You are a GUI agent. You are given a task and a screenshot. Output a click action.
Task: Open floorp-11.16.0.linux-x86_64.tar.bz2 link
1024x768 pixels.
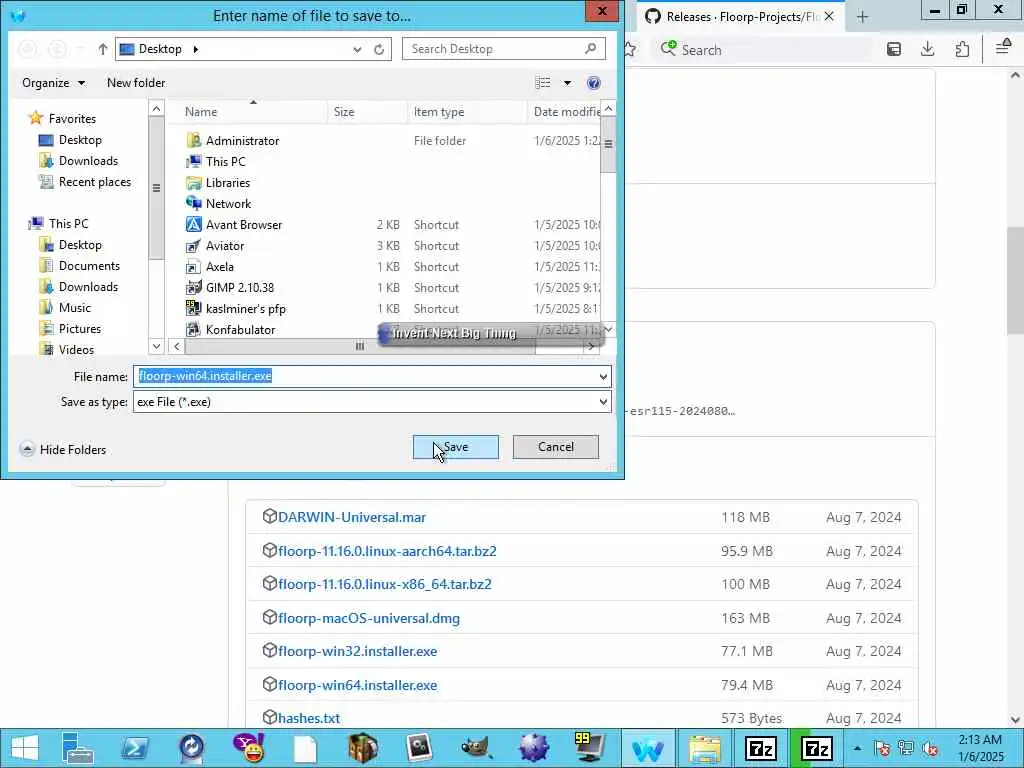tap(385, 584)
